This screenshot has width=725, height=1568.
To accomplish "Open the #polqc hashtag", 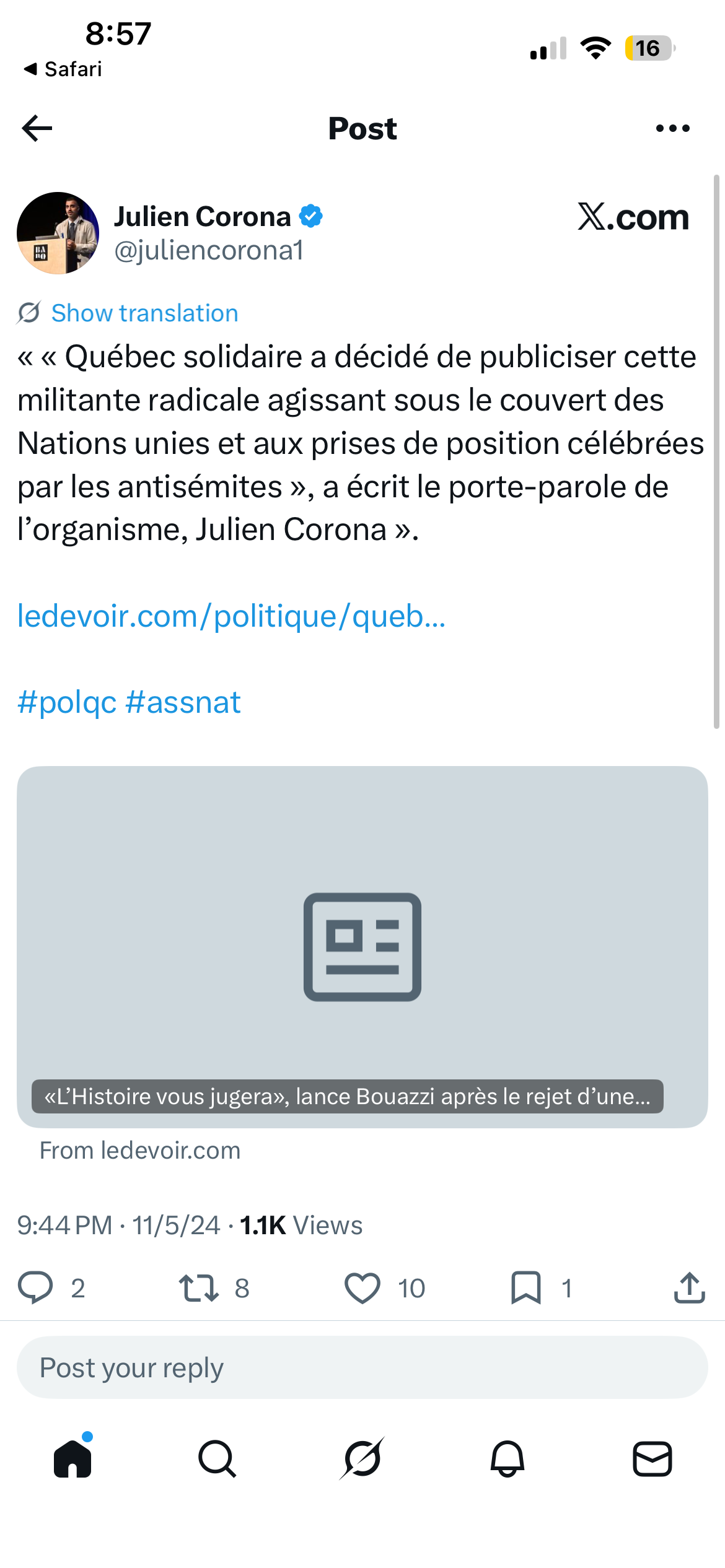I will [67, 702].
